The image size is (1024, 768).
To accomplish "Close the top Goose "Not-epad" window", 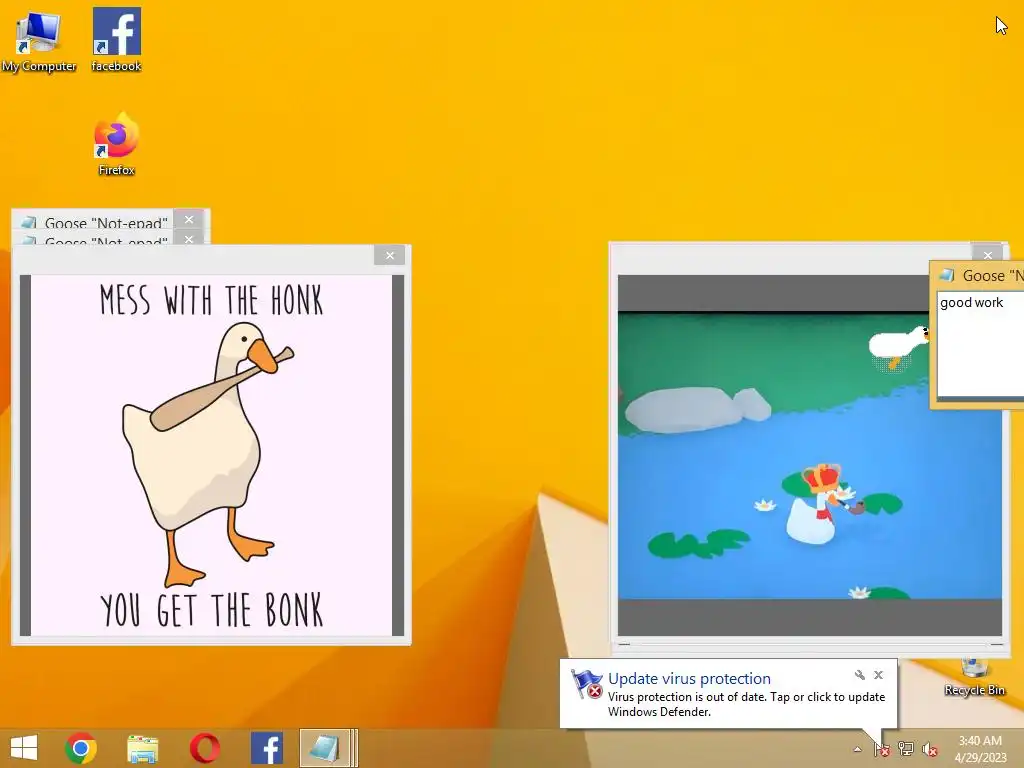I will pyautogui.click(x=189, y=219).
